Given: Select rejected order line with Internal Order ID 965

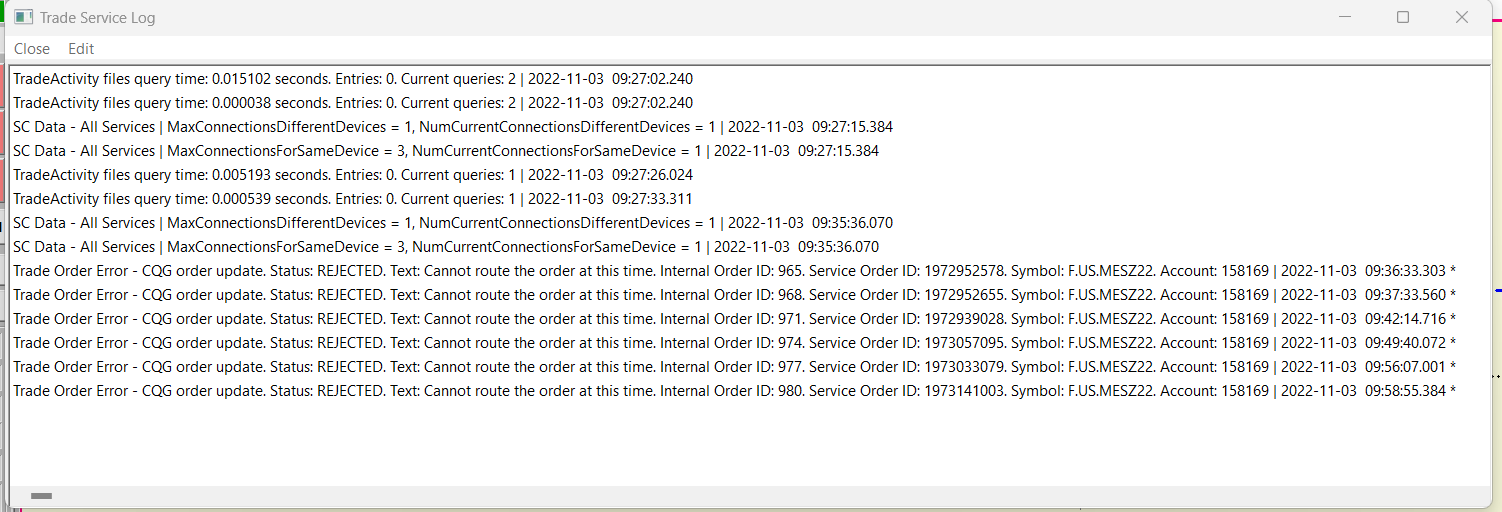Looking at the screenshot, I should [734, 271].
